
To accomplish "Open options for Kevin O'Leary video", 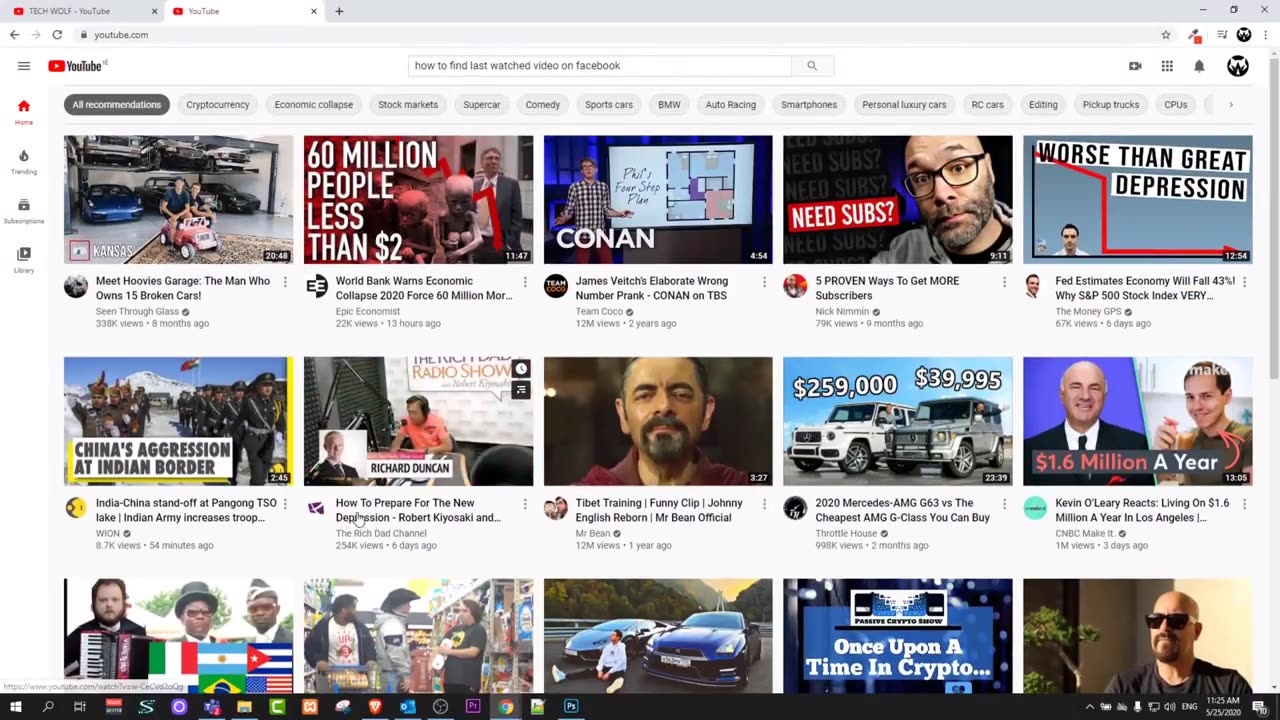I will click(x=1245, y=505).
